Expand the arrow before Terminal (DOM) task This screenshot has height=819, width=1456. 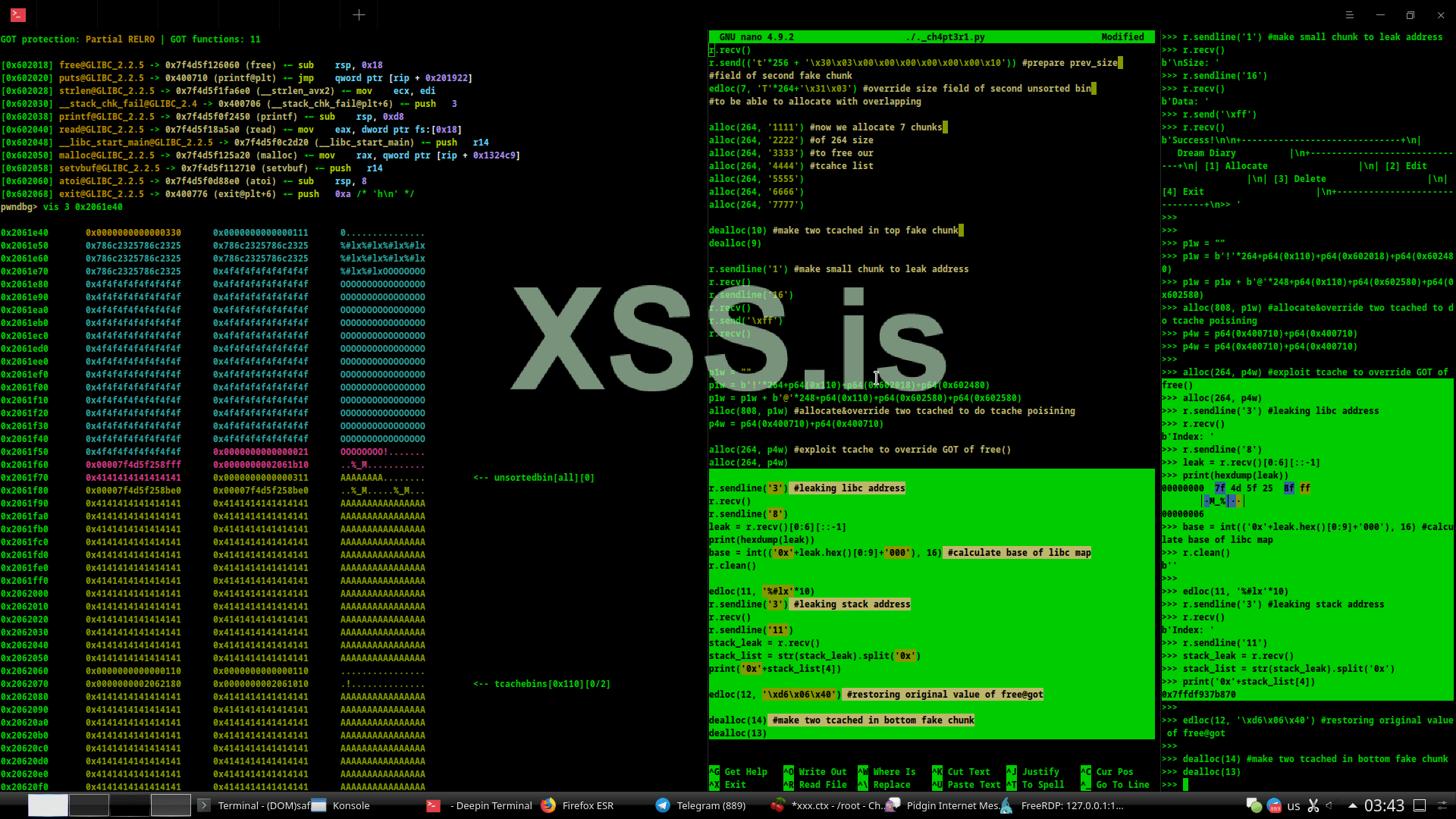[203, 805]
